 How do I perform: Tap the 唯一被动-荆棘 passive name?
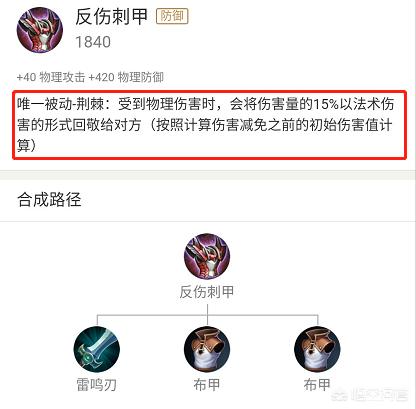point(61,105)
